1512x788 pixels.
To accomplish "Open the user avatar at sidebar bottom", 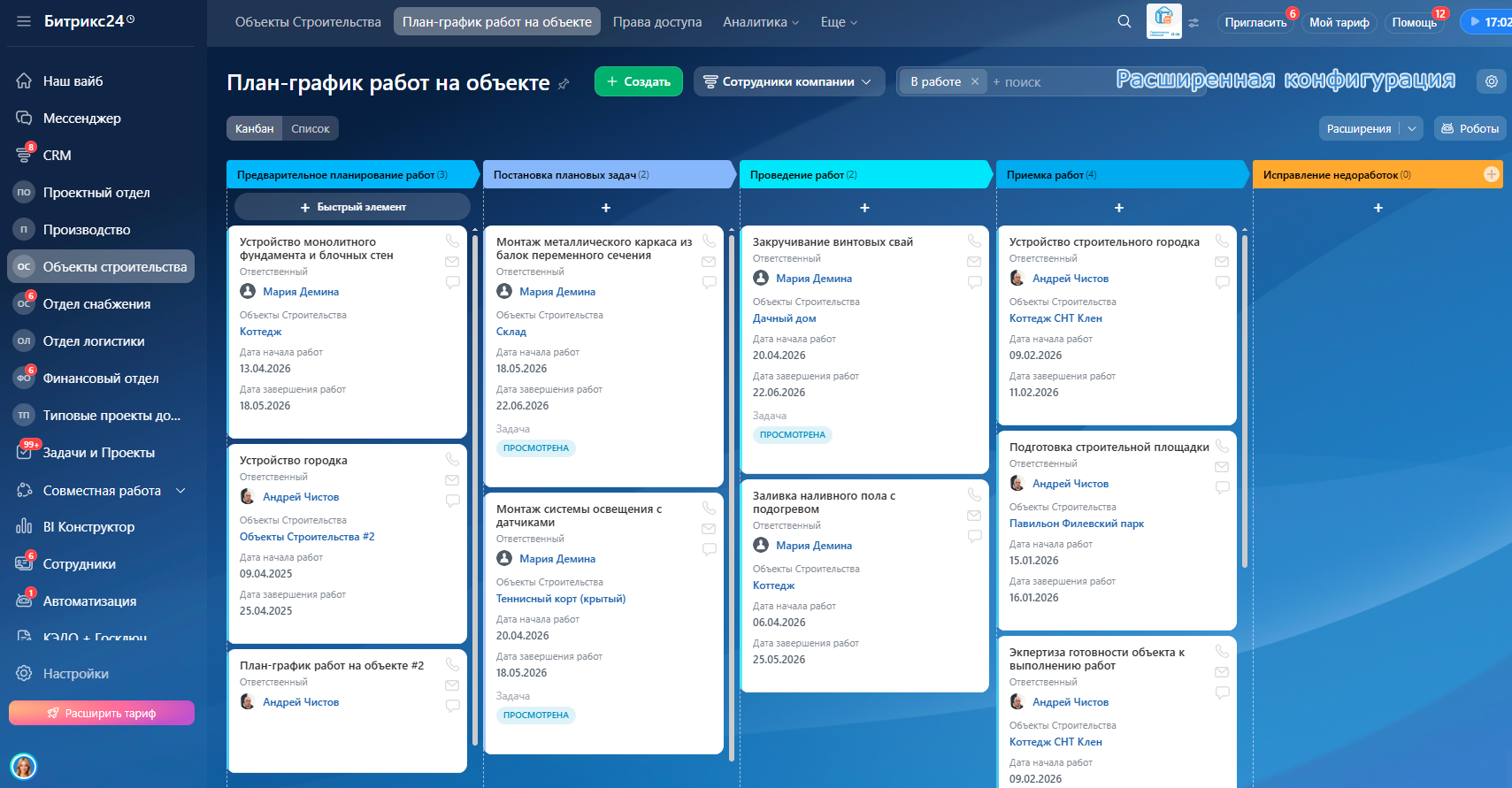I will (x=24, y=766).
